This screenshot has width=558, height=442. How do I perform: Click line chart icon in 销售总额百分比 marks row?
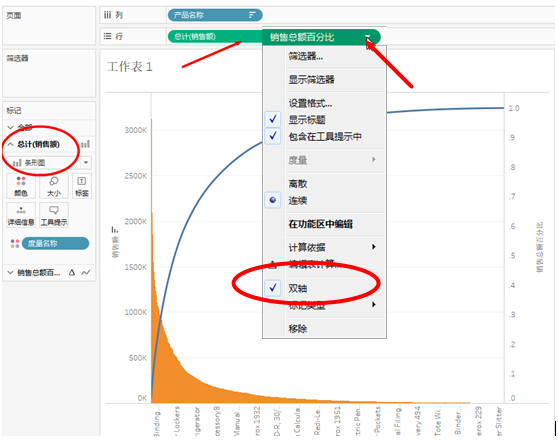coord(85,273)
